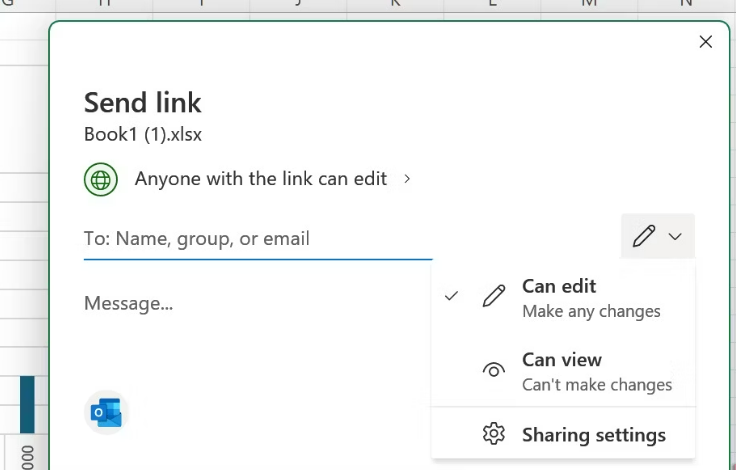
Task: Click the 'Book1 (1).xlsx' file name
Action: pyautogui.click(x=143, y=134)
